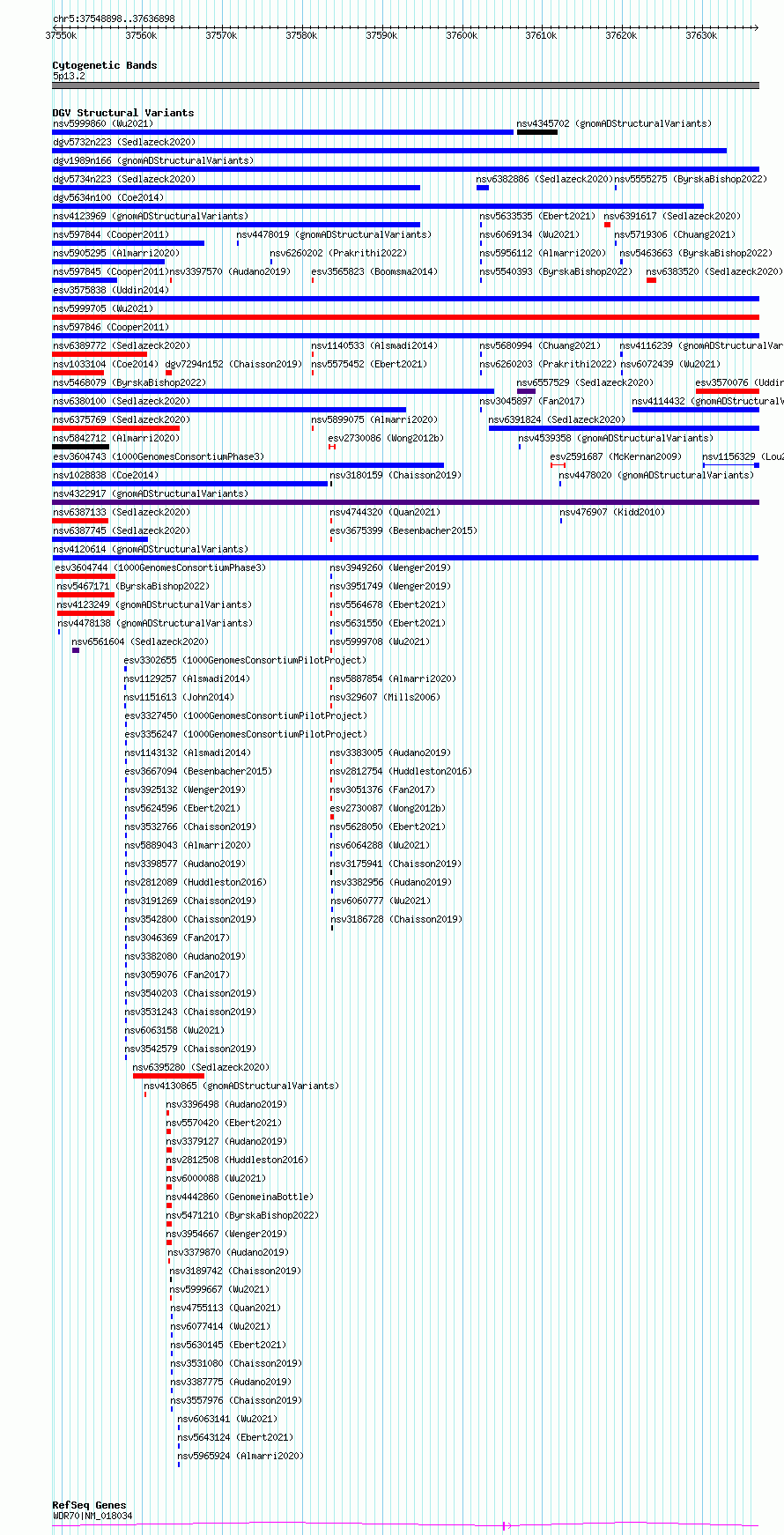
Task: Click nsv5842712 (Almarri2020) label
Action: coord(115,439)
